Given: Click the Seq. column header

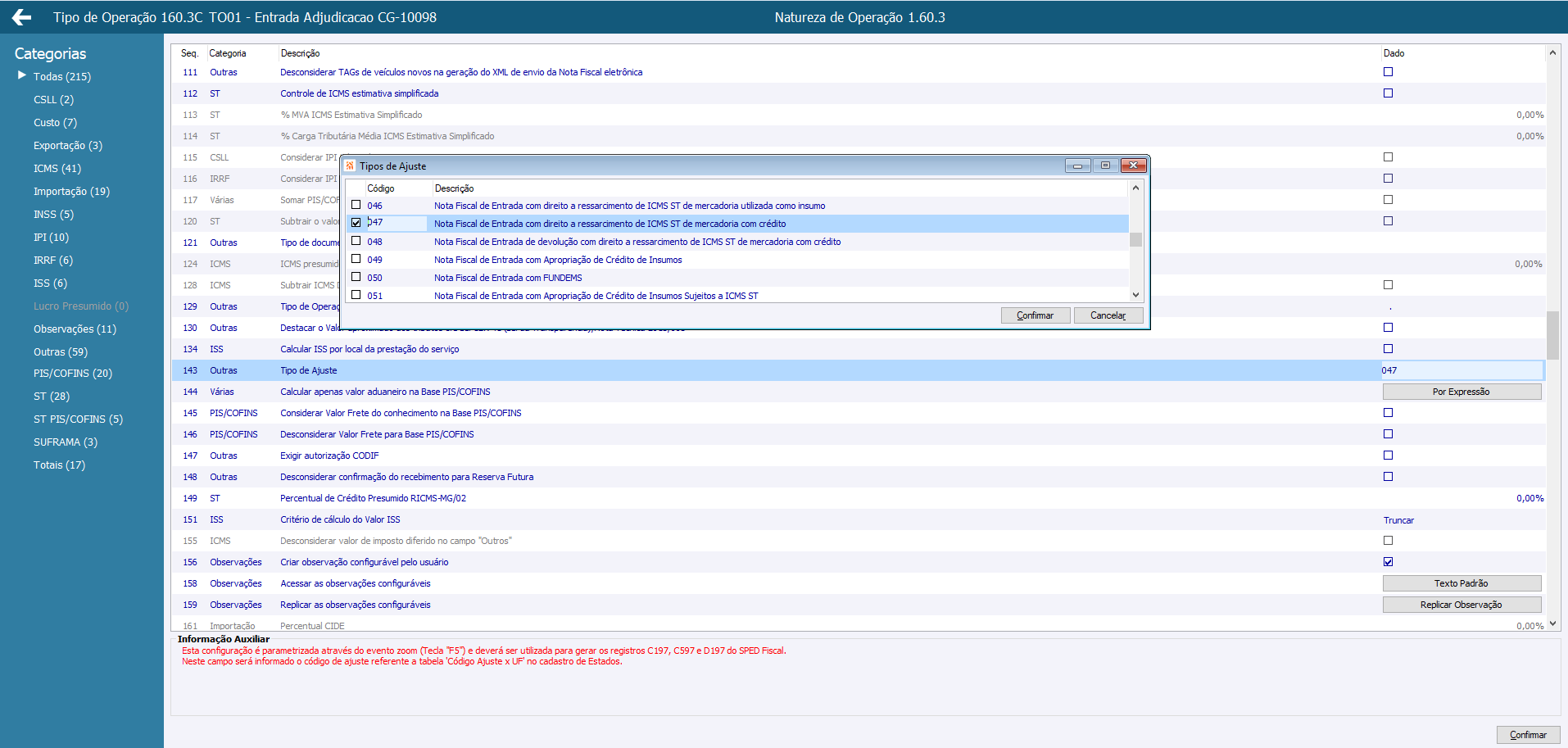Looking at the screenshot, I should [189, 53].
